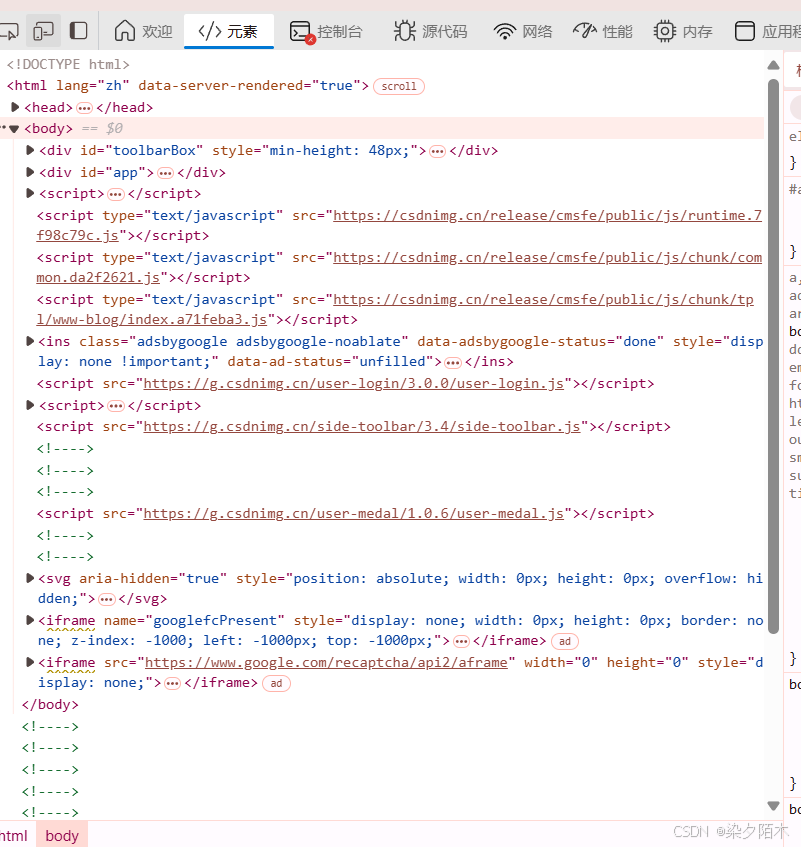
Task: Click the scrollbar up arrow
Action: [x=773, y=65]
